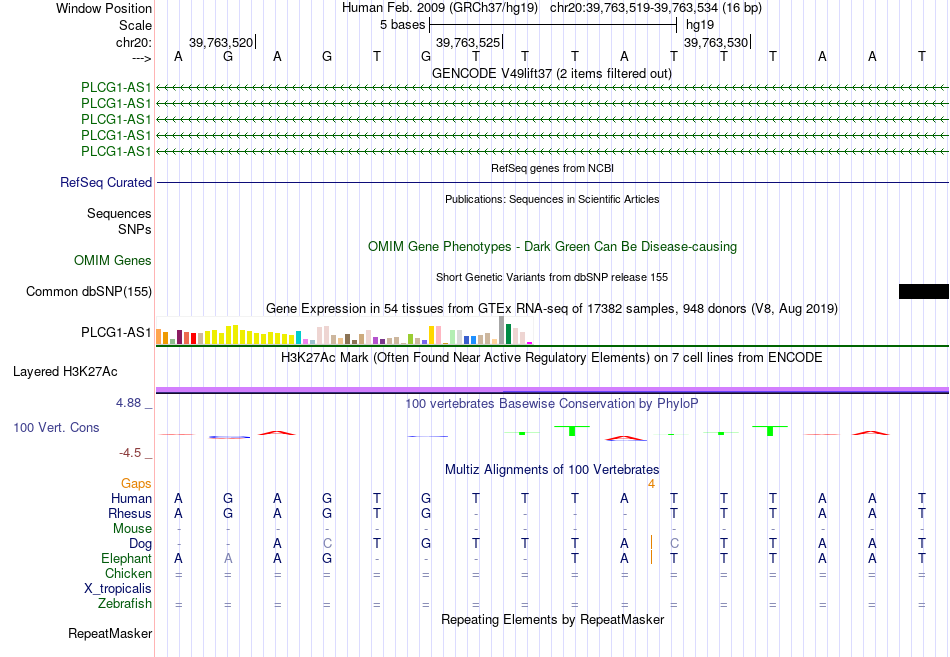Screen dimensions: 950x657
Task: Click the H3K27Ac Mark track title
Action: 552,358
